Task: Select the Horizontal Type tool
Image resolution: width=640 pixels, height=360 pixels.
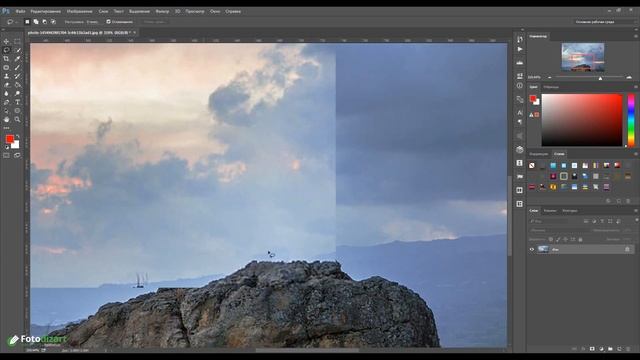Action: [17, 102]
